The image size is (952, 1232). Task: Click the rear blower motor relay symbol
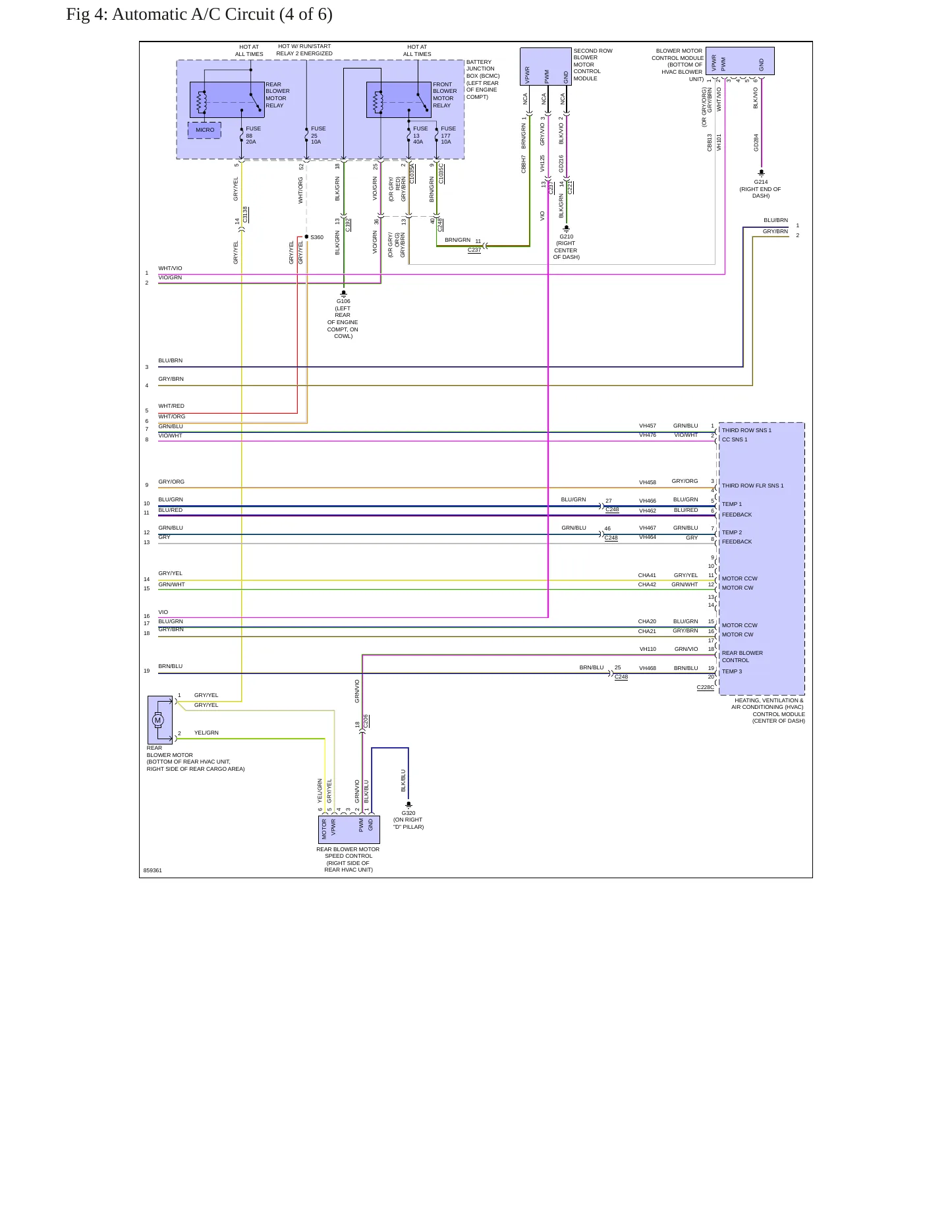227,100
